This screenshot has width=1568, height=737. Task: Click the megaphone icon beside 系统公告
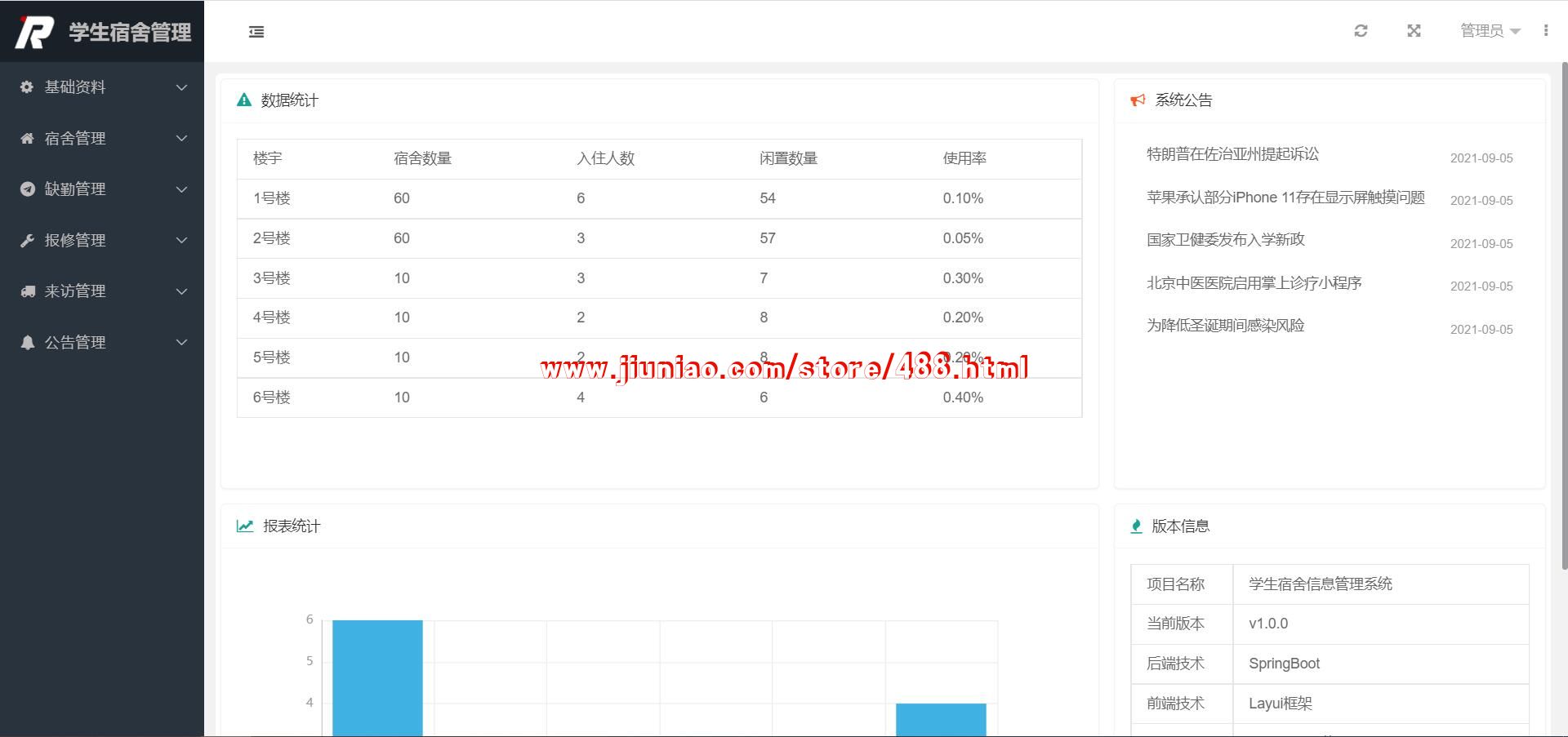[x=1138, y=100]
